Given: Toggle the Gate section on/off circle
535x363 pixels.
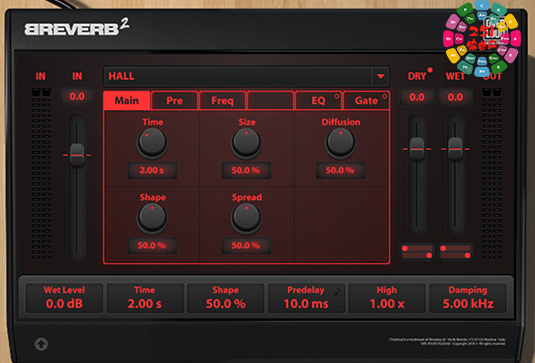Looking at the screenshot, I should pos(385,96).
